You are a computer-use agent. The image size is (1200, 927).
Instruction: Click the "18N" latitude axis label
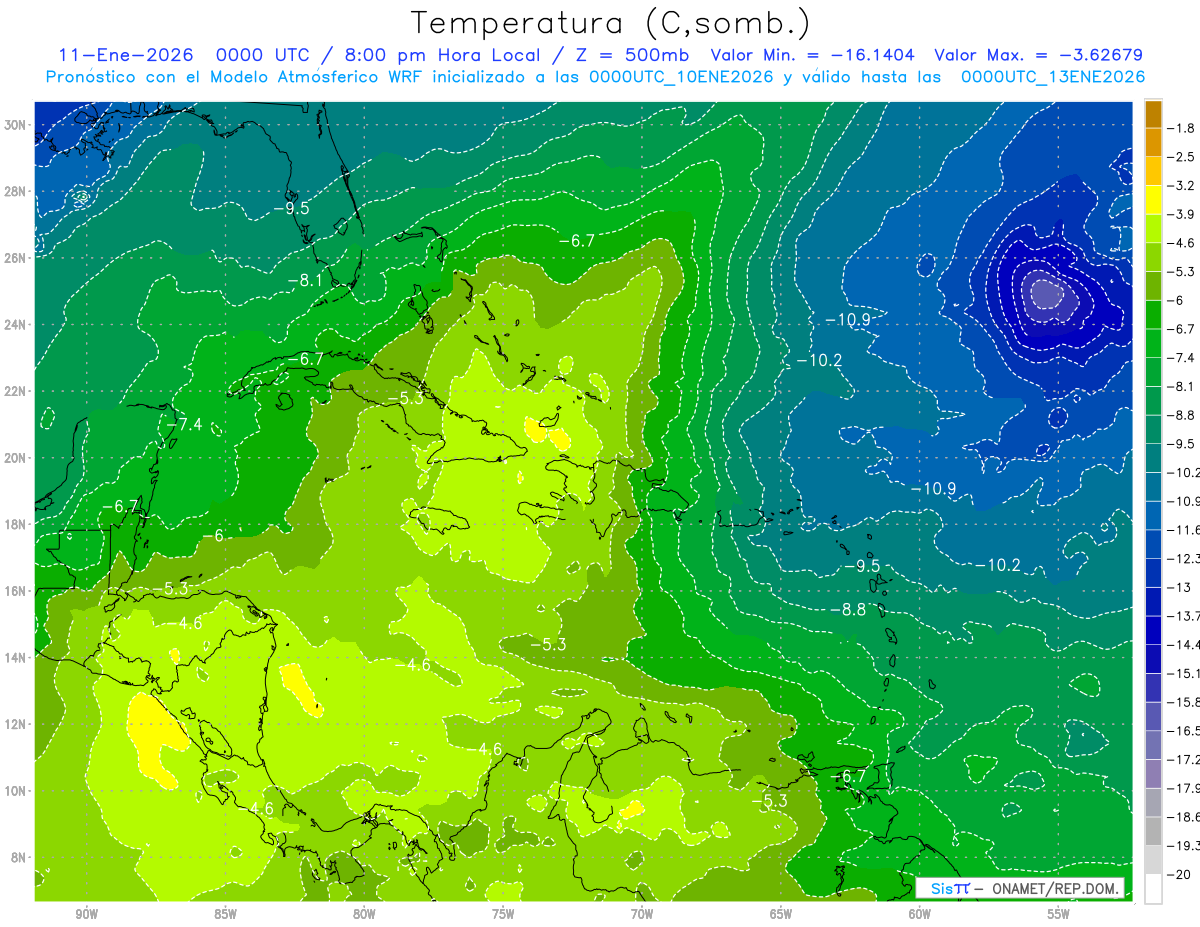coord(17,524)
